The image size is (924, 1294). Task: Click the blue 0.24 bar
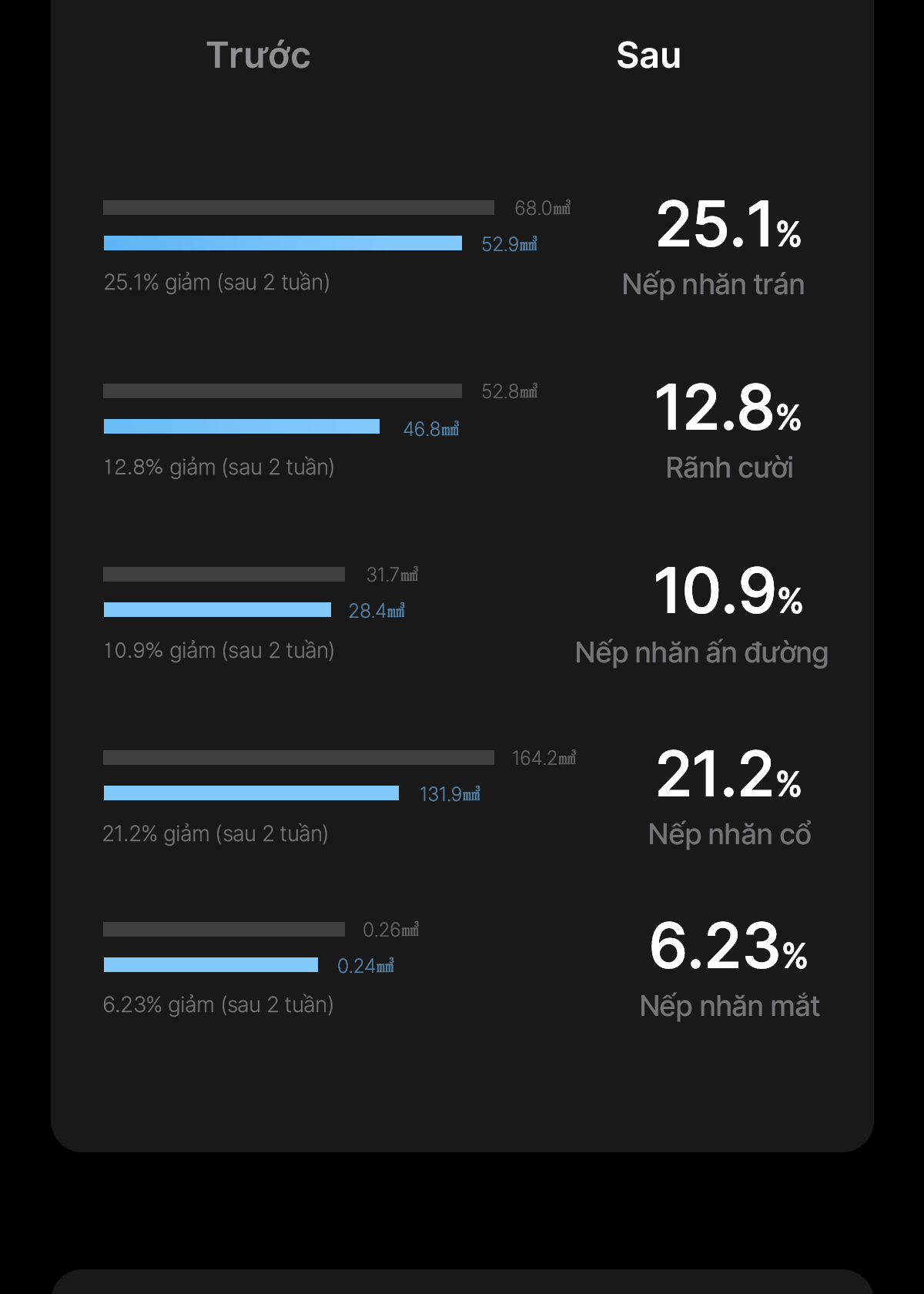pyautogui.click(x=211, y=964)
